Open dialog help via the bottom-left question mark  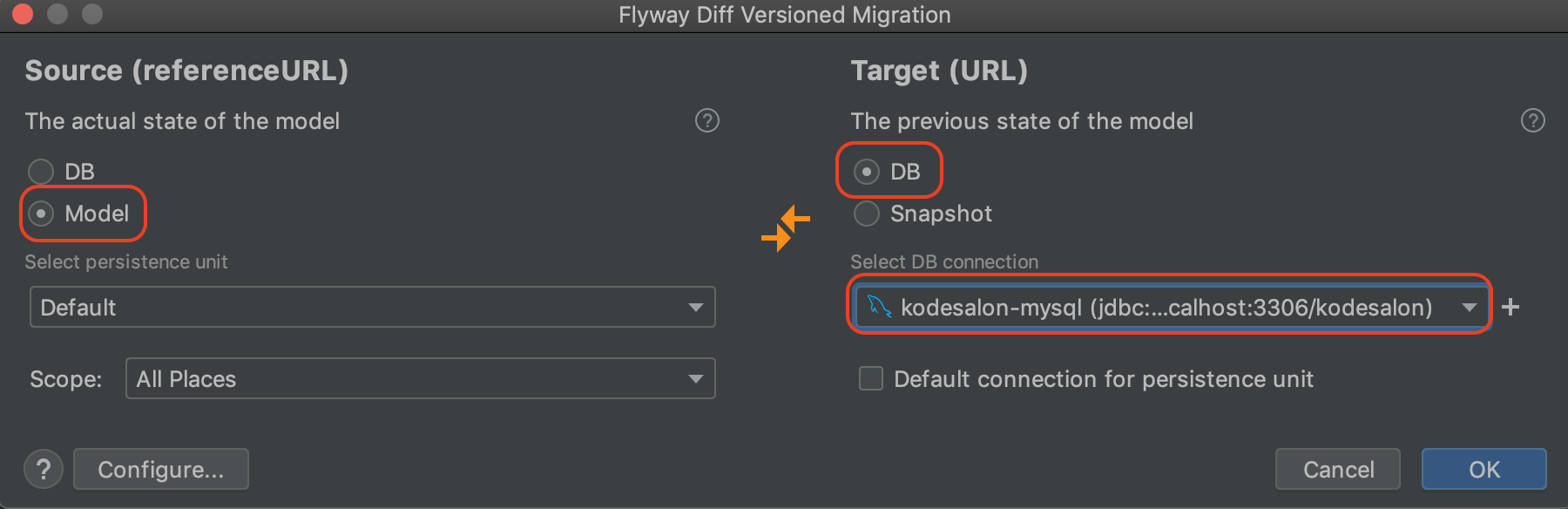coord(43,469)
